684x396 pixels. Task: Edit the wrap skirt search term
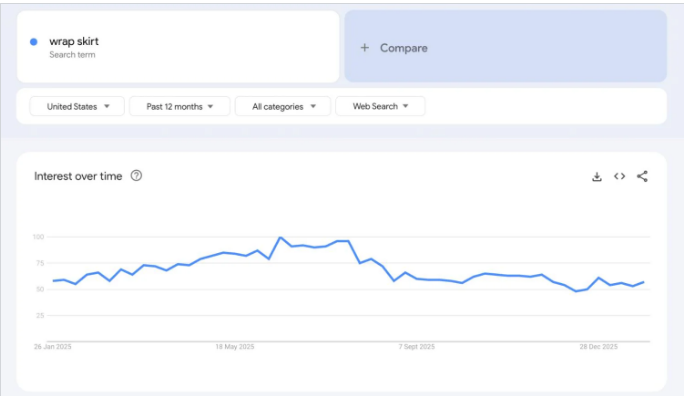click(x=178, y=46)
